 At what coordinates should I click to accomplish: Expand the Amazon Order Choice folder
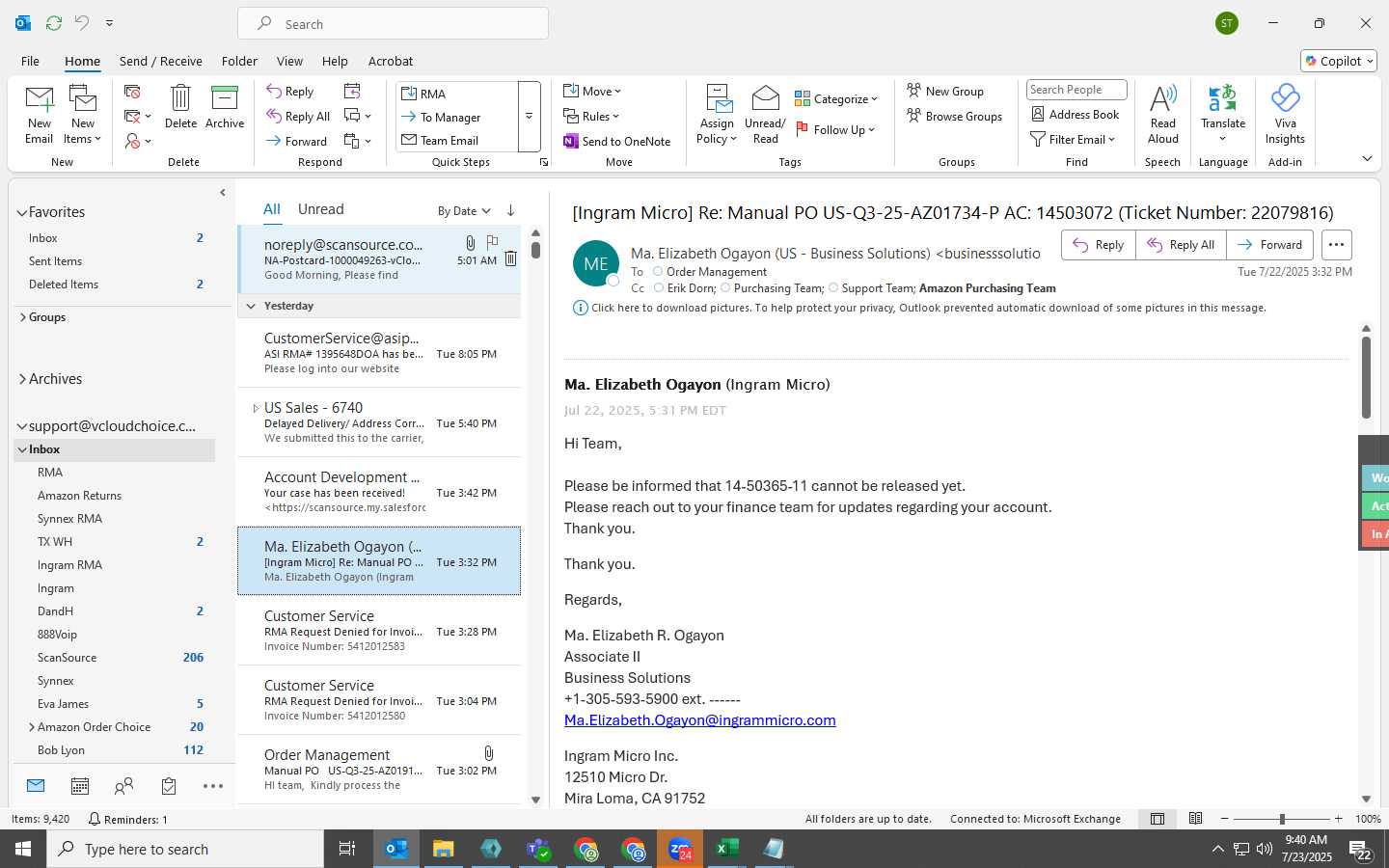[32, 727]
